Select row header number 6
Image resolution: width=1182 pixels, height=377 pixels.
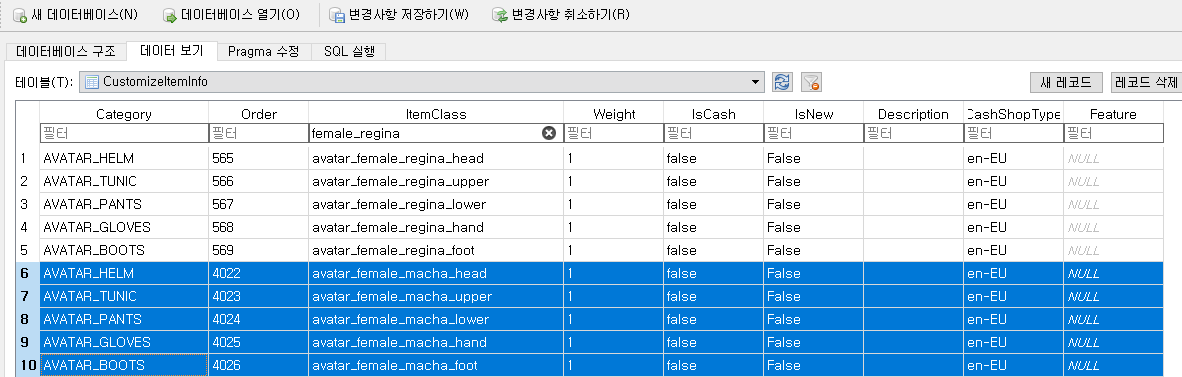coord(27,273)
